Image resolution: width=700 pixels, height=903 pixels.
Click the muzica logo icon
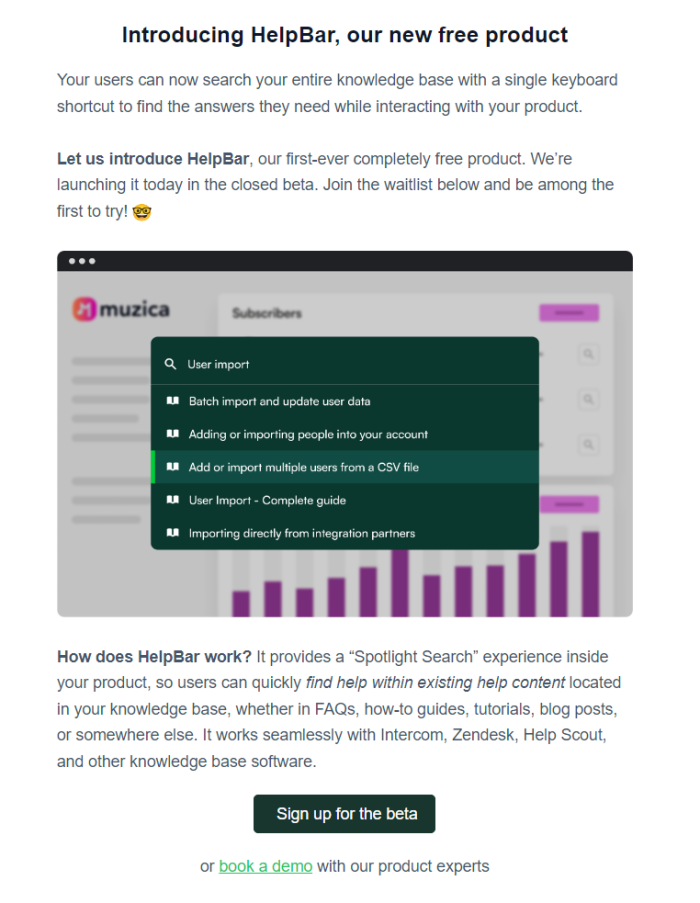[84, 309]
